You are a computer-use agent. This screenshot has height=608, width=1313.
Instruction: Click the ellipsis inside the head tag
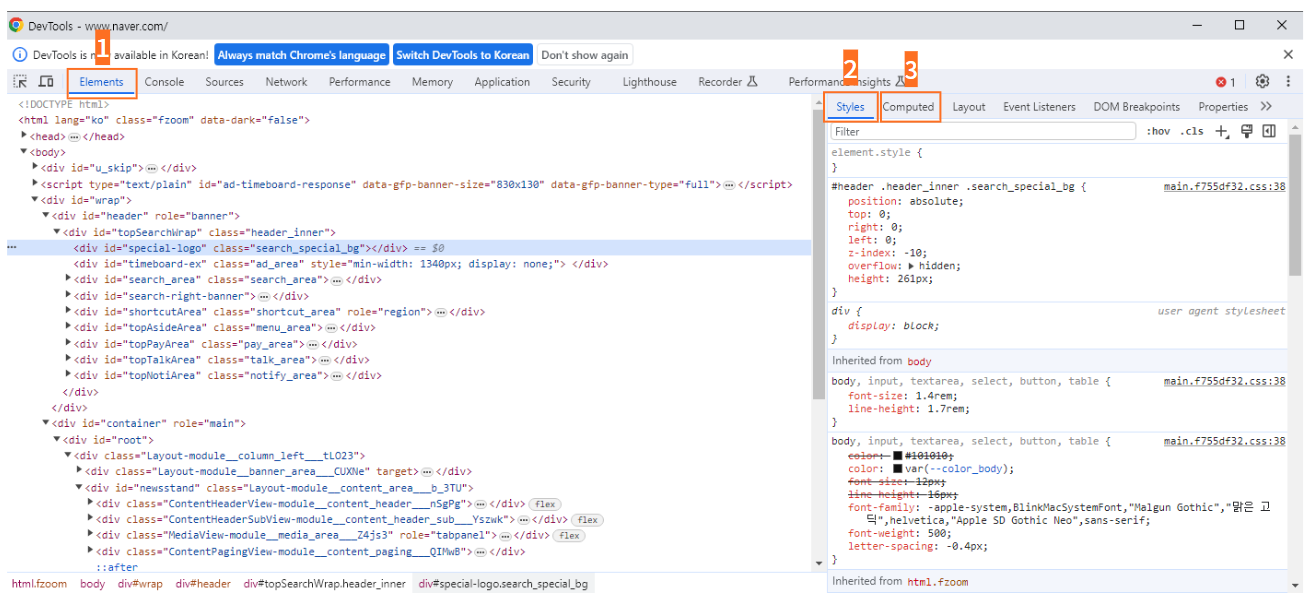click(x=74, y=136)
